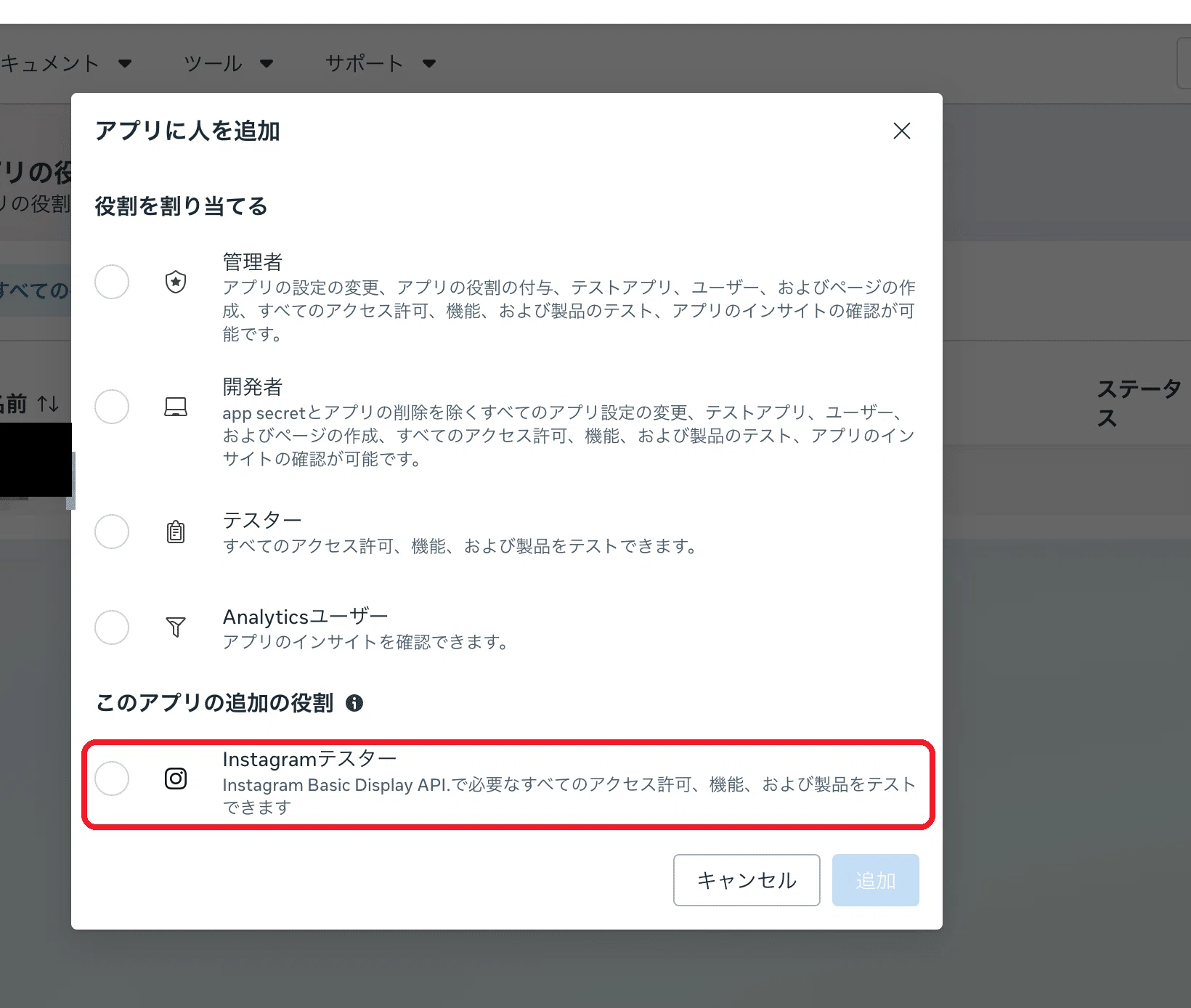Screen dimensions: 1191x1008
Task: Click the テスター role title
Action: click(262, 520)
